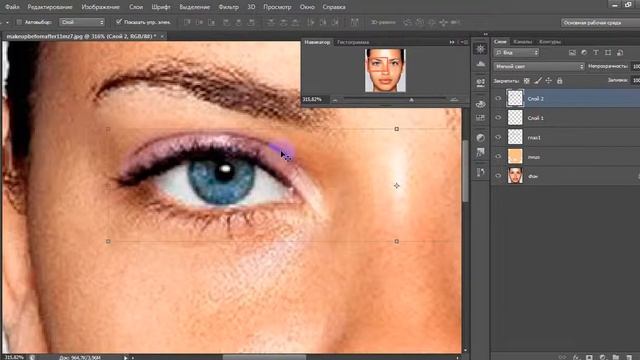The width and height of the screenshot is (640, 360).
Task: Open the status bar info arrow menu
Action: pyautogui.click(x=126, y=358)
